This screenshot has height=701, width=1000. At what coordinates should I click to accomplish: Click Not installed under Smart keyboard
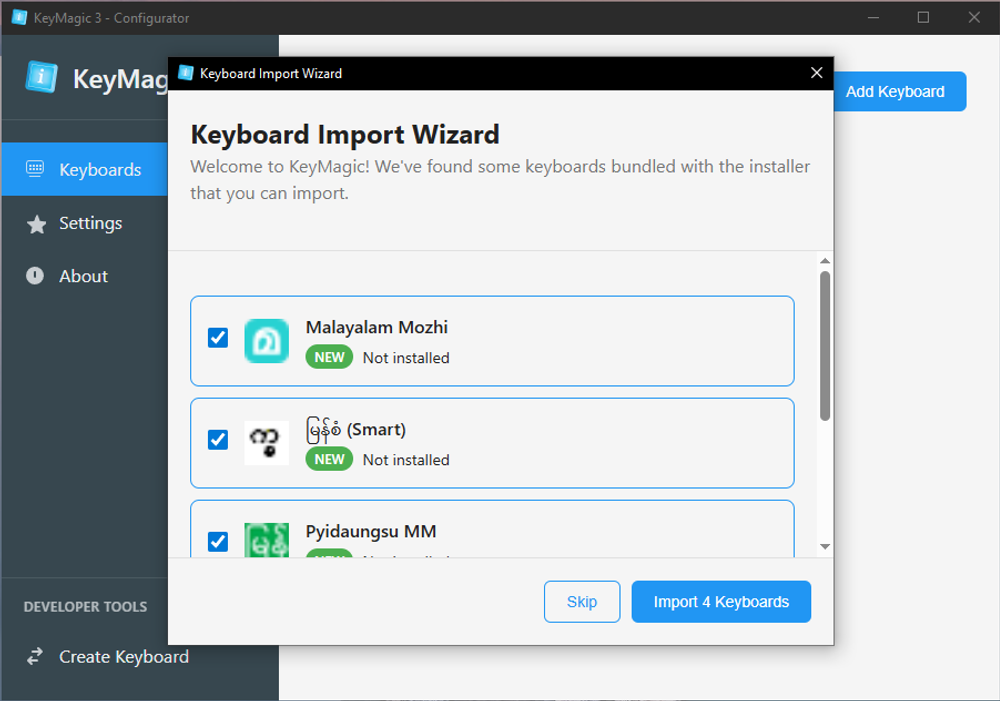[406, 460]
